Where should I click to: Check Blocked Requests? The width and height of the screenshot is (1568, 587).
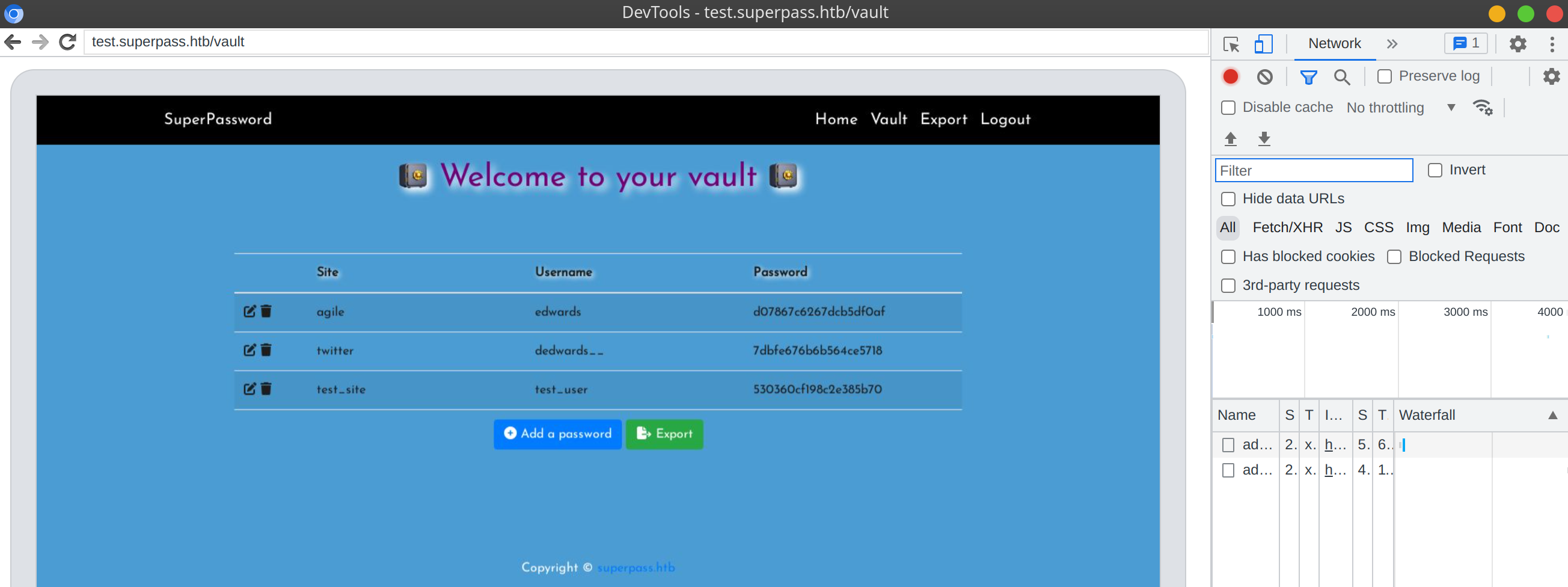click(1394, 257)
